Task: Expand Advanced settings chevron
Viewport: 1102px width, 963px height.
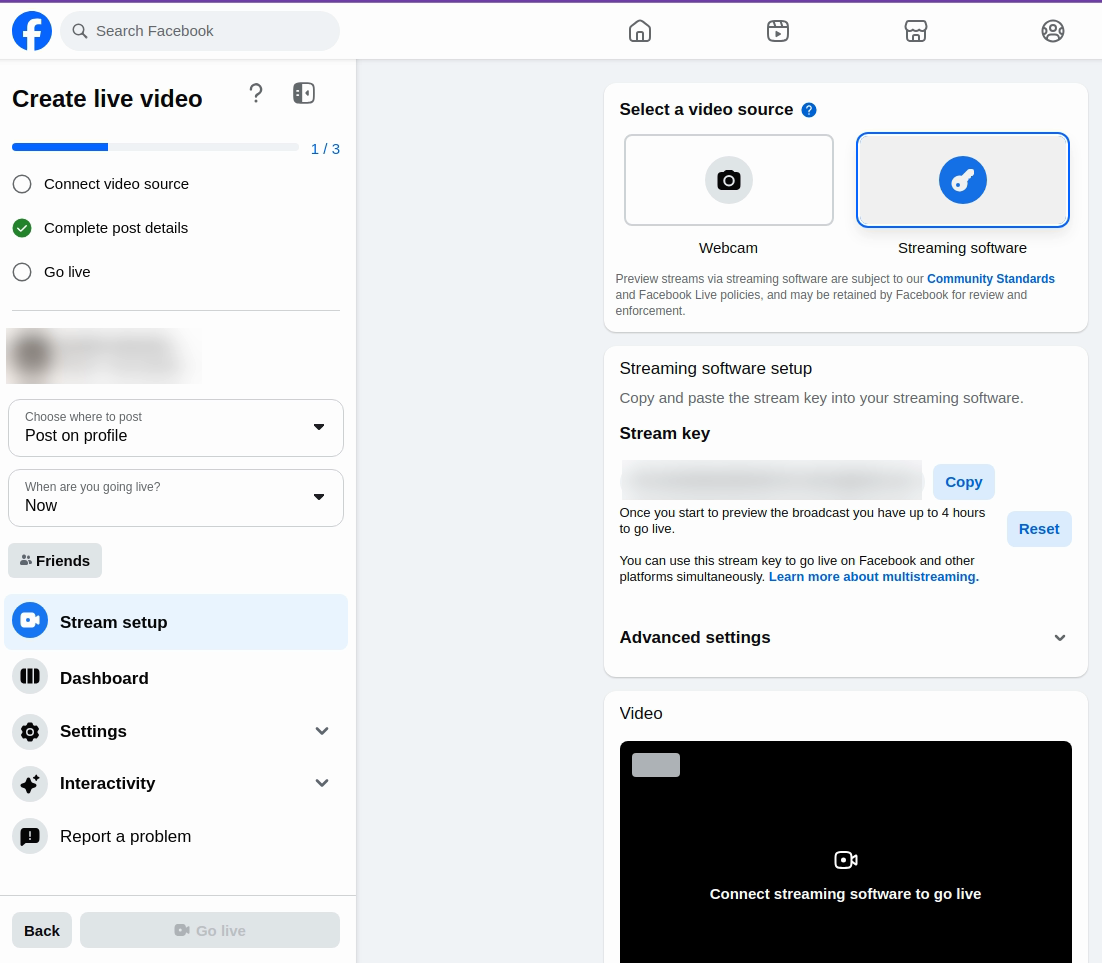Action: click(x=1060, y=638)
